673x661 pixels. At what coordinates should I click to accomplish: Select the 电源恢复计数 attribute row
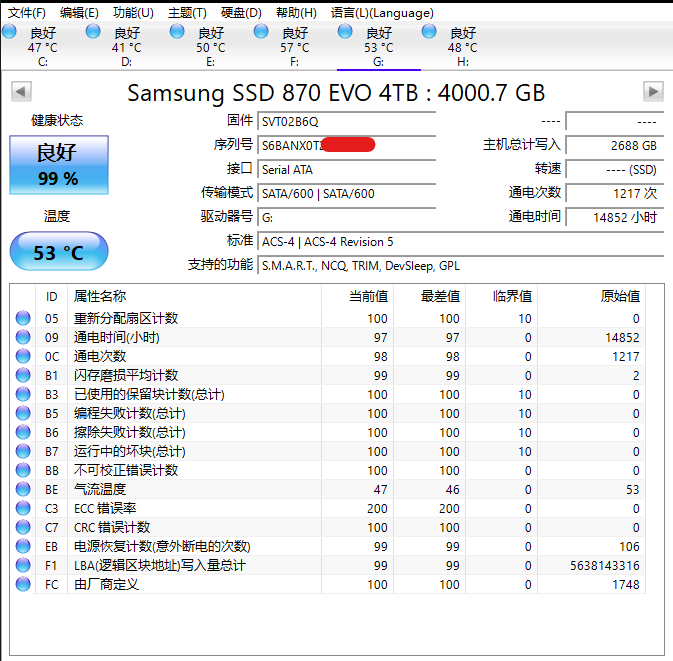tap(328, 546)
